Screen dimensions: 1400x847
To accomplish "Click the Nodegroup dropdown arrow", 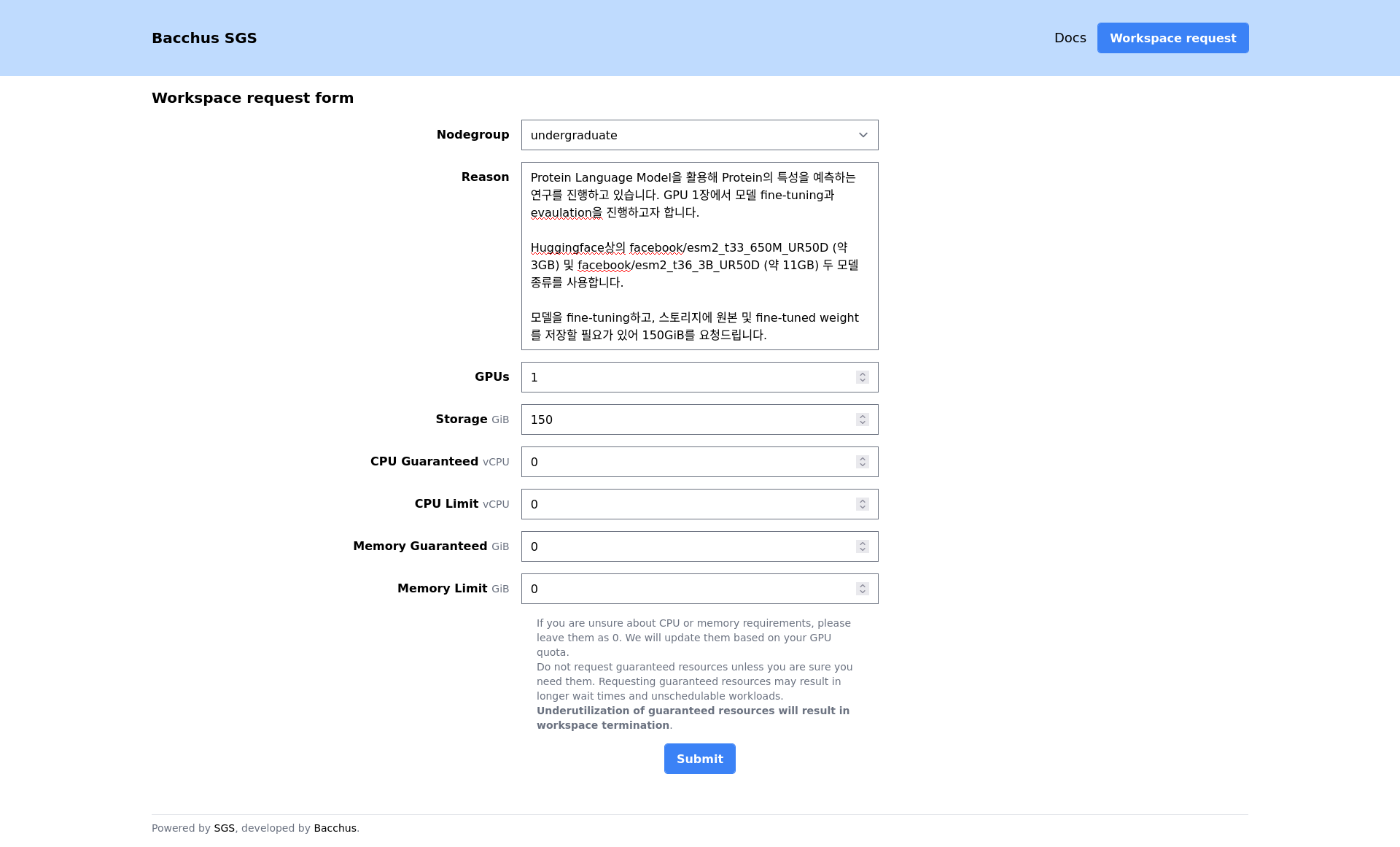I will coord(863,135).
